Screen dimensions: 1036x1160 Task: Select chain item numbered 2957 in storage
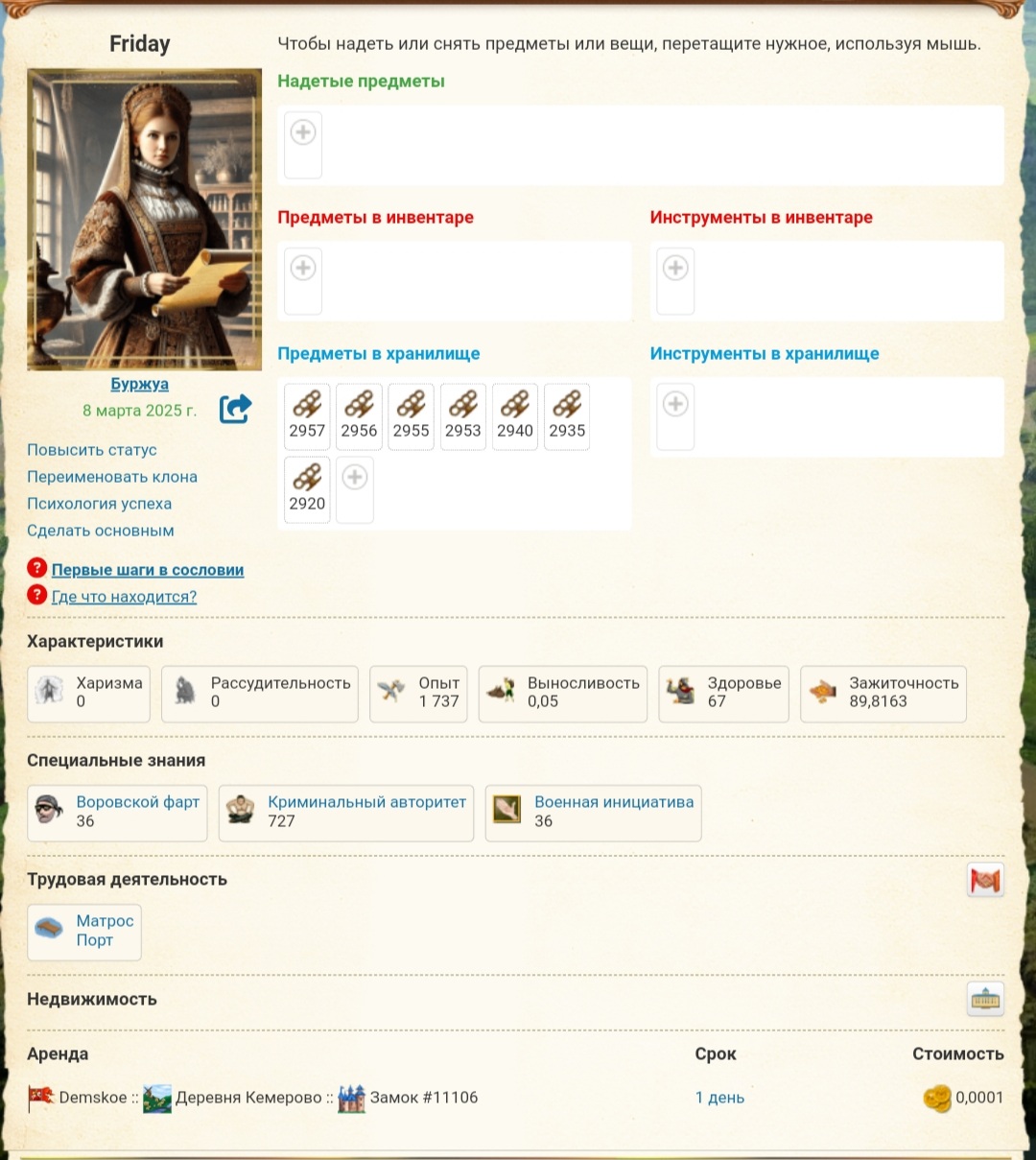[307, 416]
